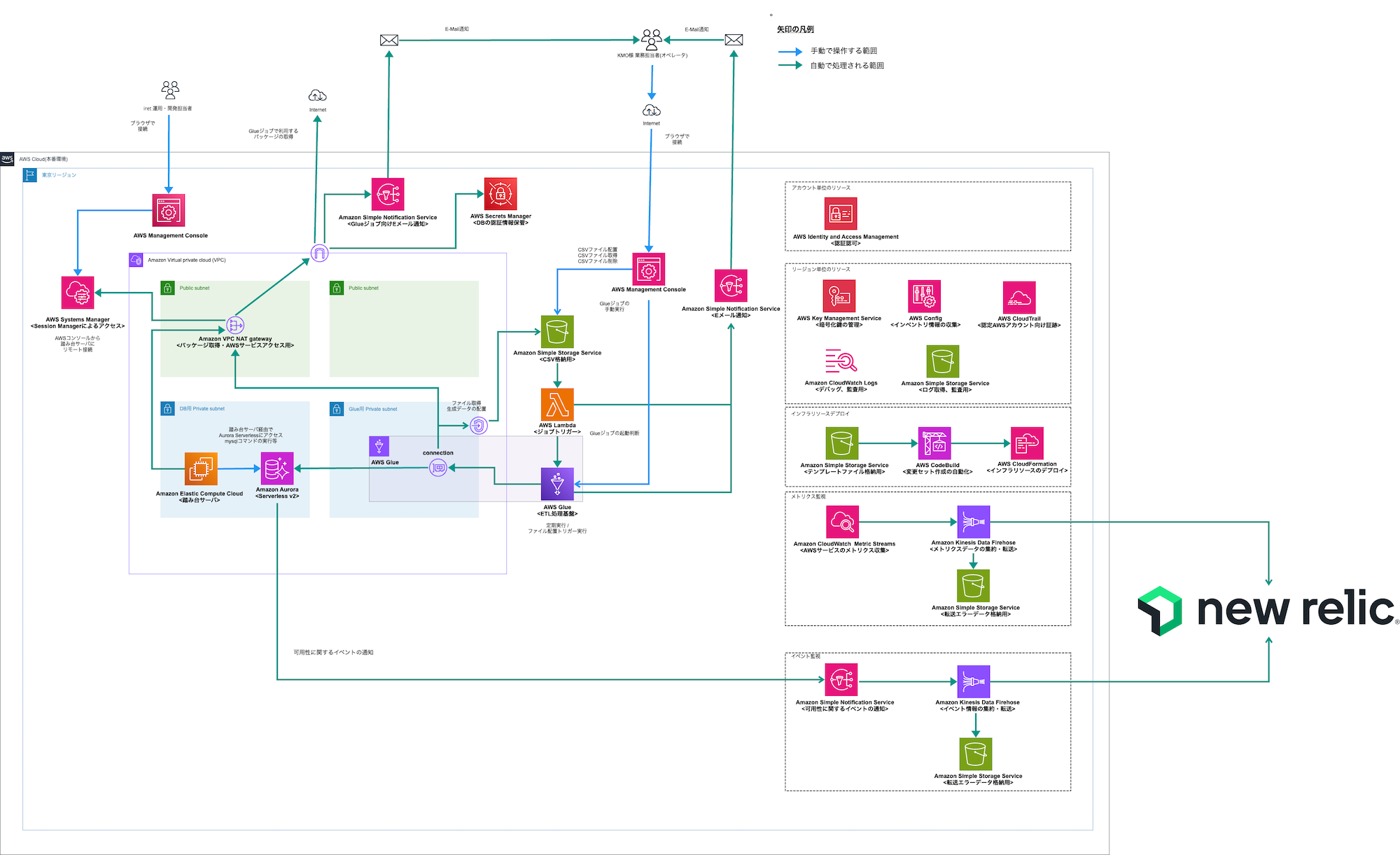Click the Amazon VPC NAT gateway icon
The image size is (1400, 855).
coord(235,325)
